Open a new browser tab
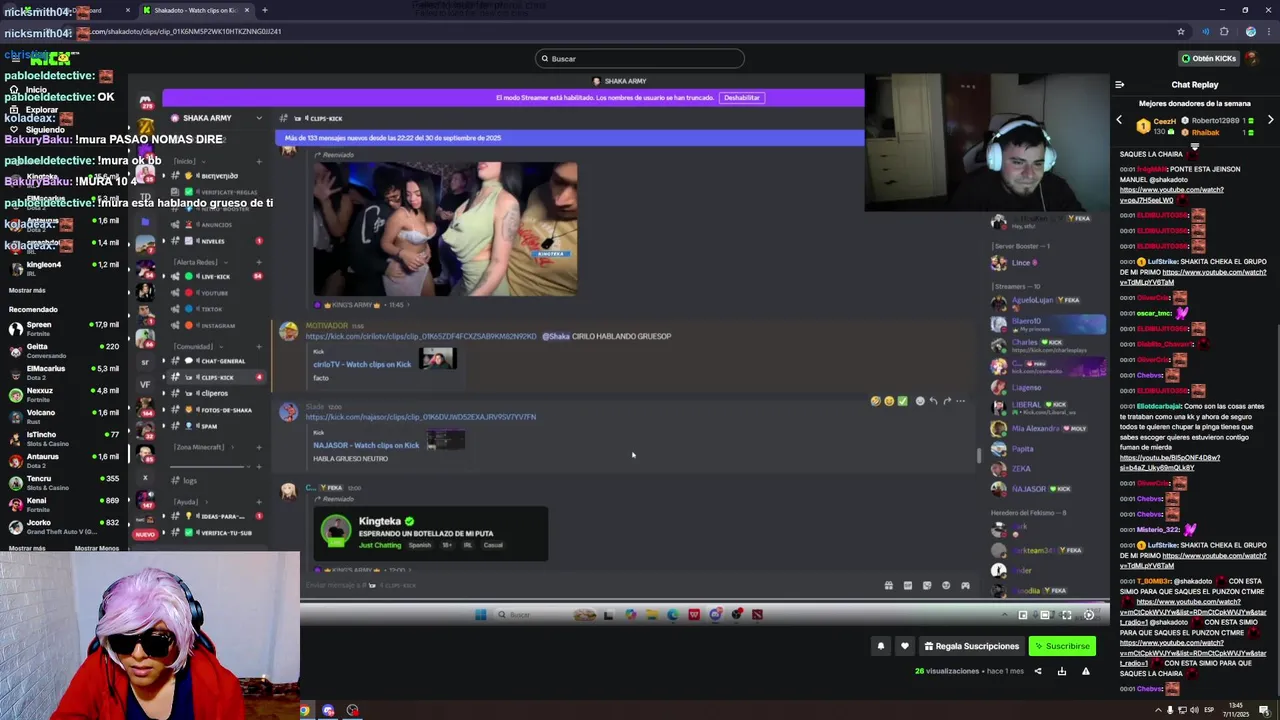This screenshot has height=720, width=1280. tap(265, 10)
